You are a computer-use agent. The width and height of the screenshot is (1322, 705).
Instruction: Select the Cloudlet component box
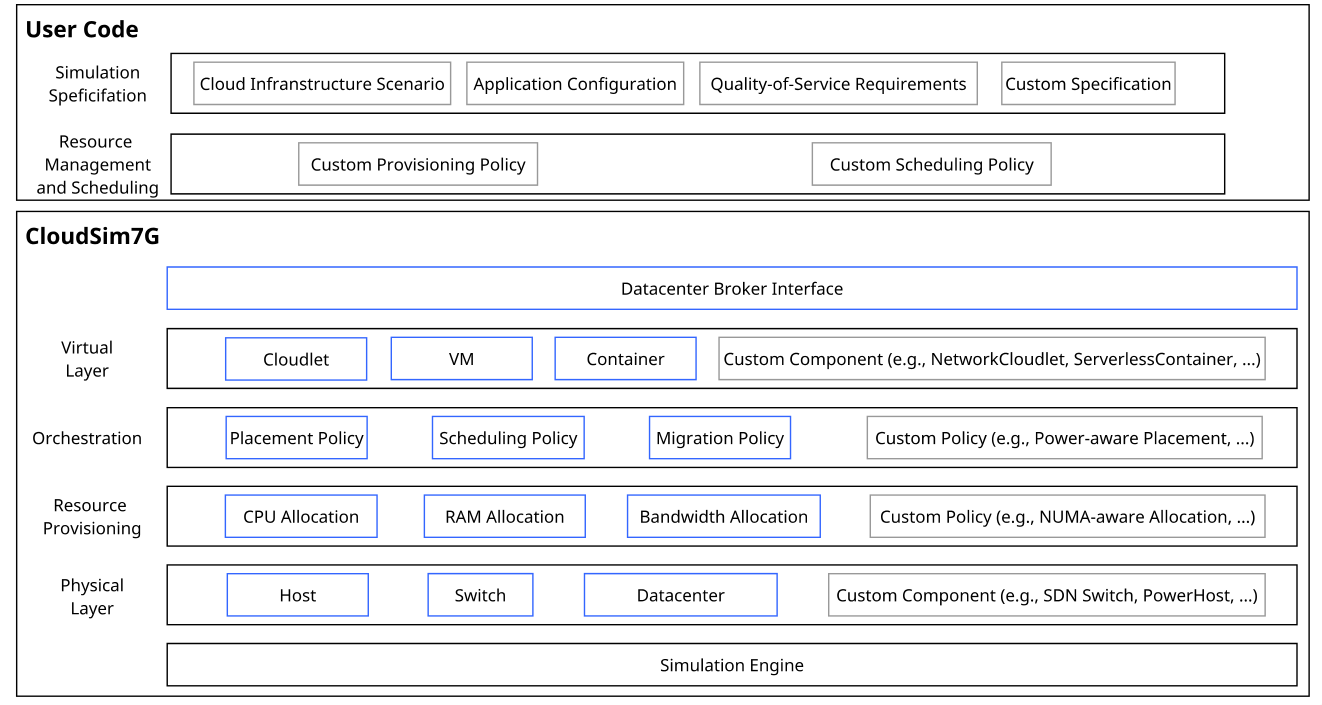click(x=296, y=359)
